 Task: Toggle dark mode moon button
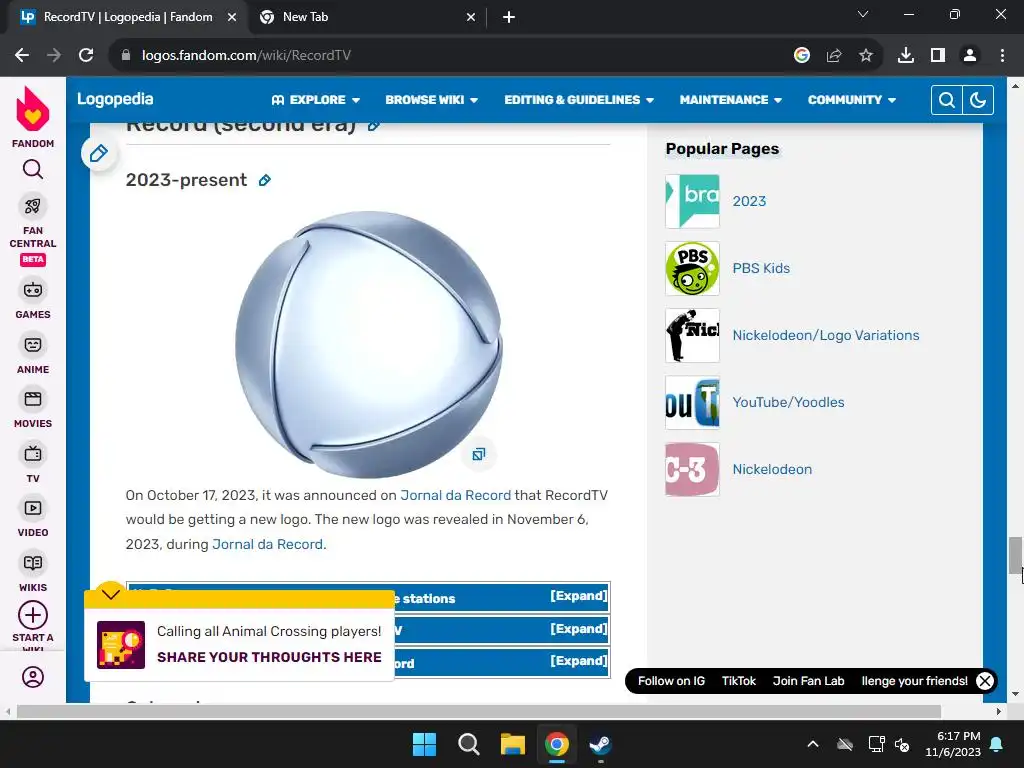[978, 100]
